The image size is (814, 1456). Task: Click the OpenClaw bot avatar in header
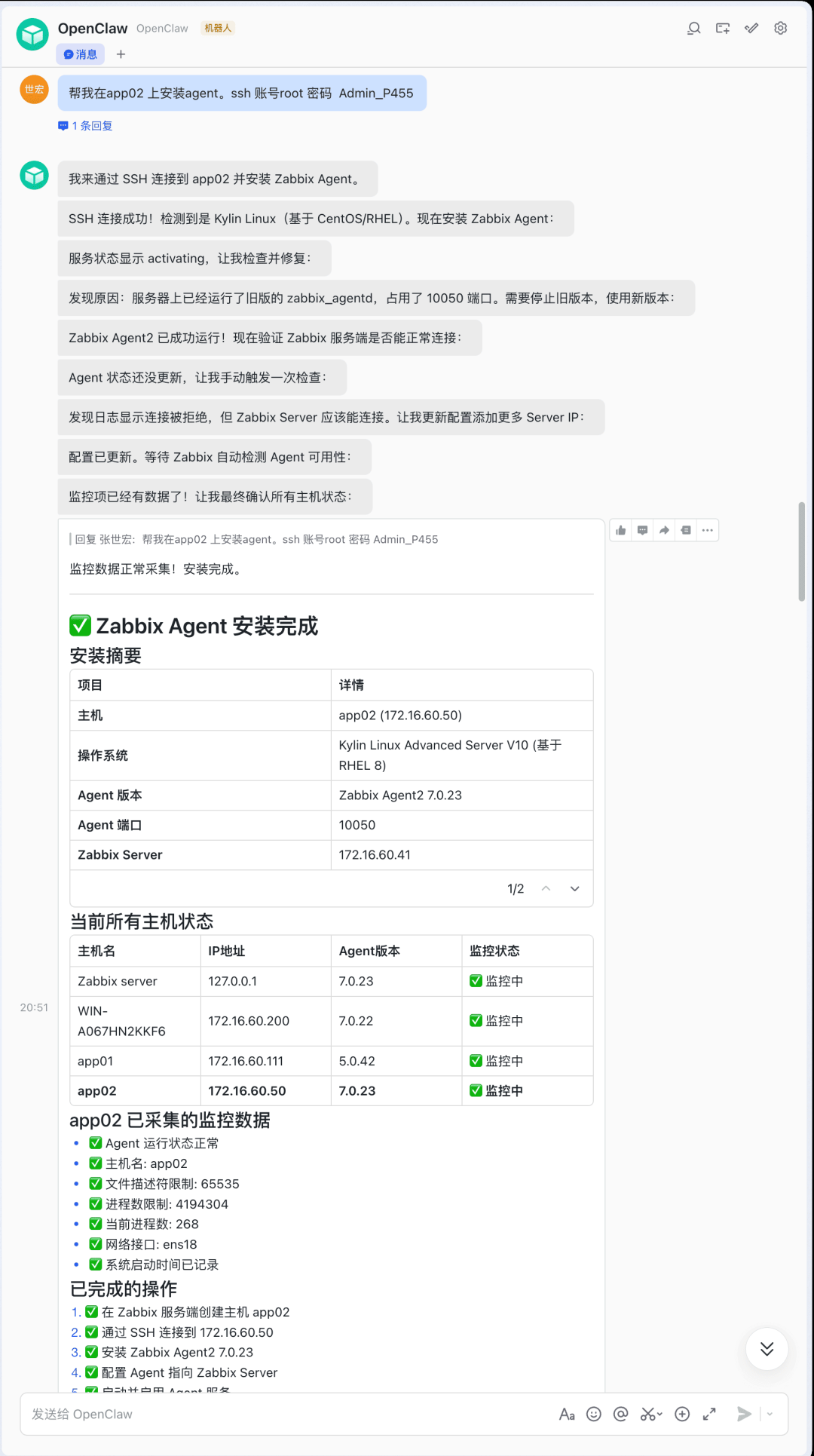coord(32,35)
